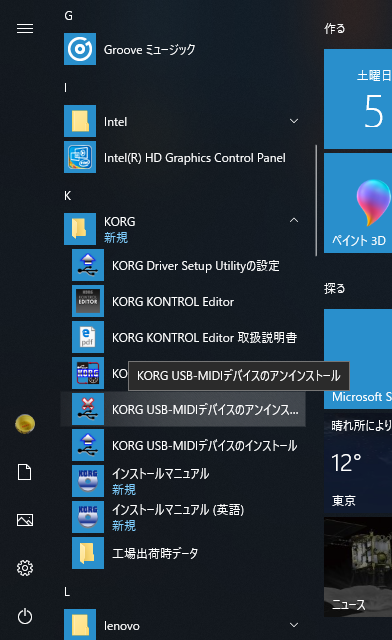Open the Documents icon in the sidebar
This screenshot has height=640, width=392.
[x=25, y=472]
